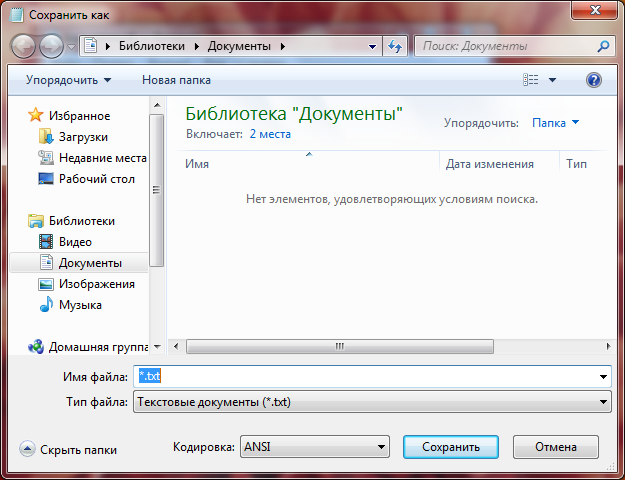Screen dimensions: 625x480
Task: Select Библиотеки in the address path
Action: coord(152,46)
